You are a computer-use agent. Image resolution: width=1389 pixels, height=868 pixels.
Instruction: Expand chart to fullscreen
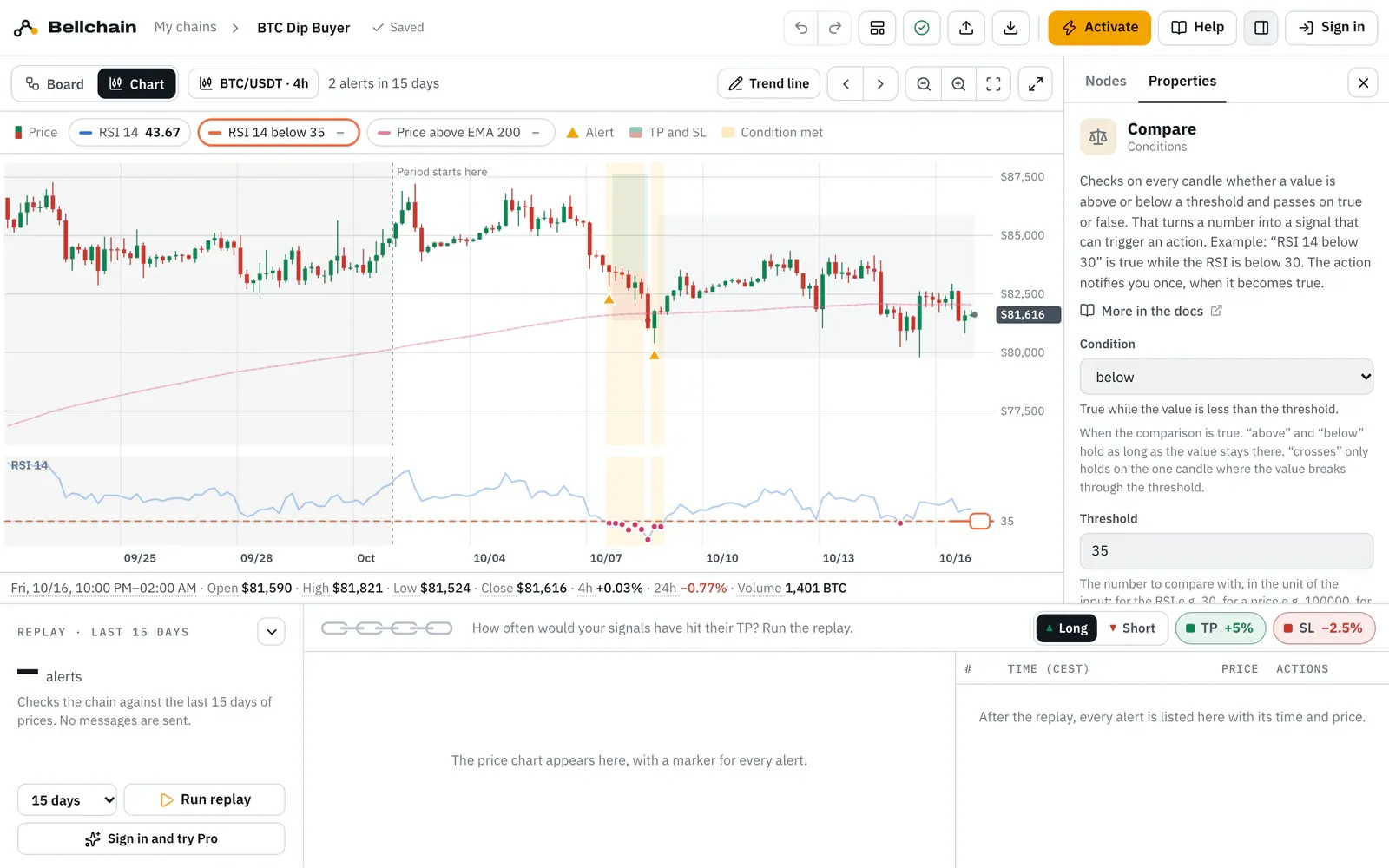coord(1036,84)
